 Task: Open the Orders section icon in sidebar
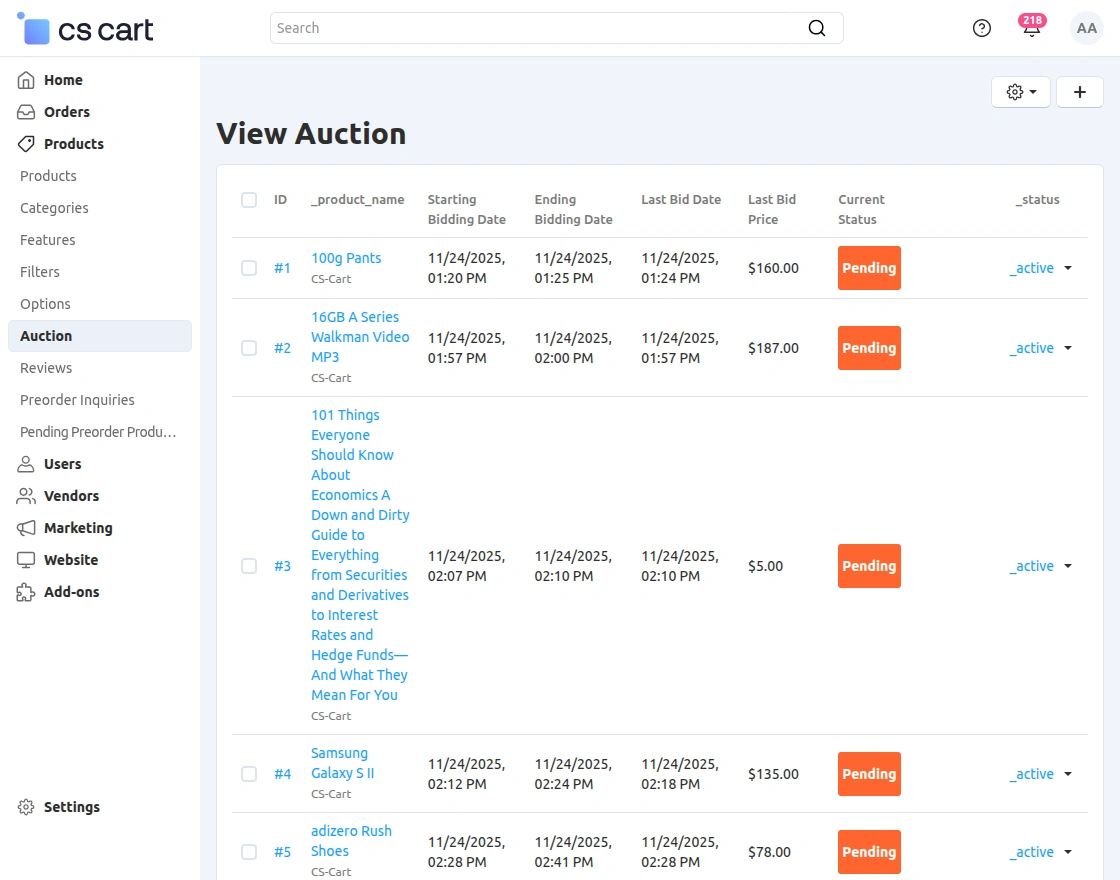[25, 111]
